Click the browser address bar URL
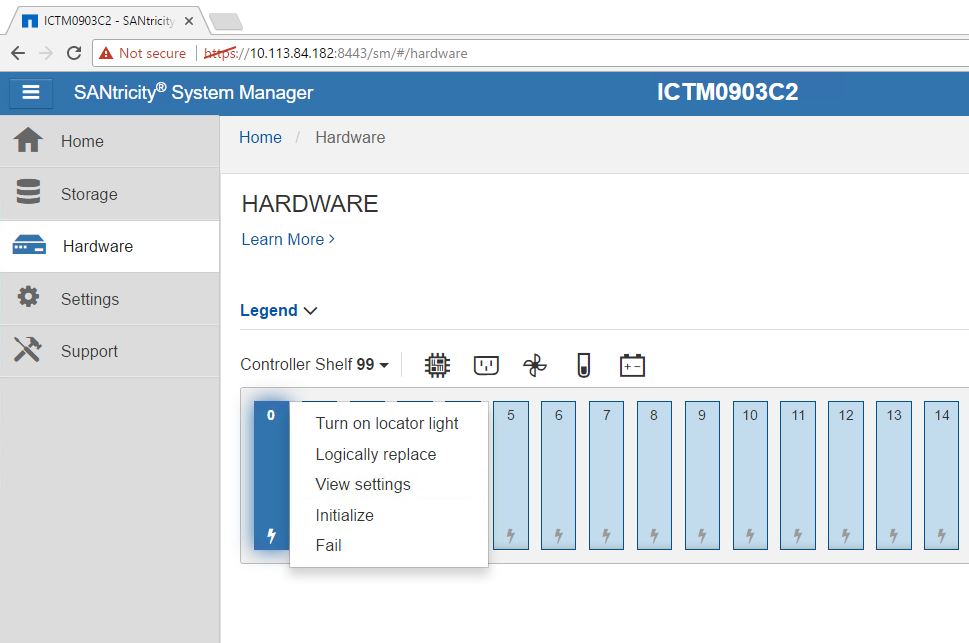 pos(336,53)
